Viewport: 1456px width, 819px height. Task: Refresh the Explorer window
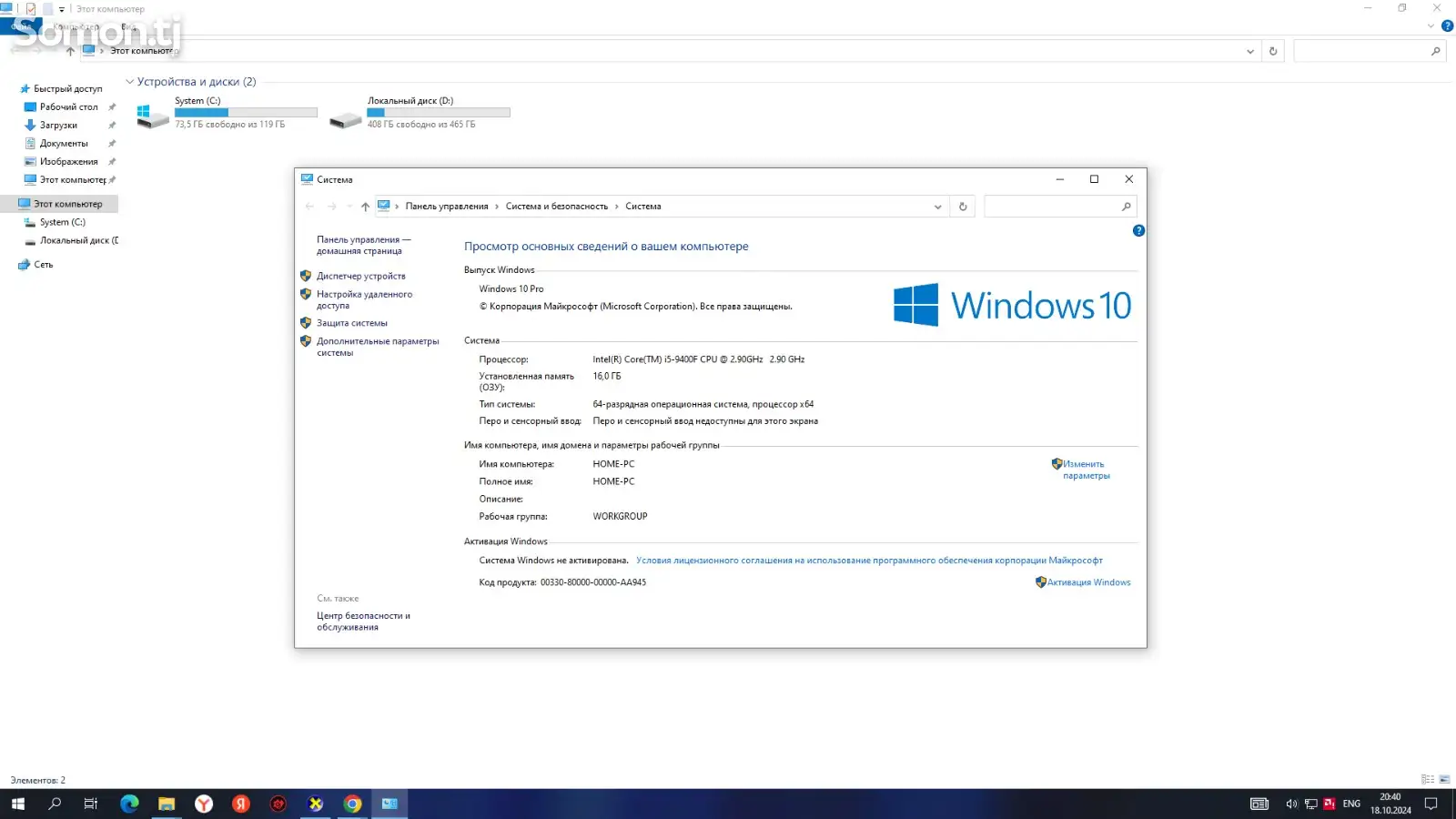(x=1273, y=51)
